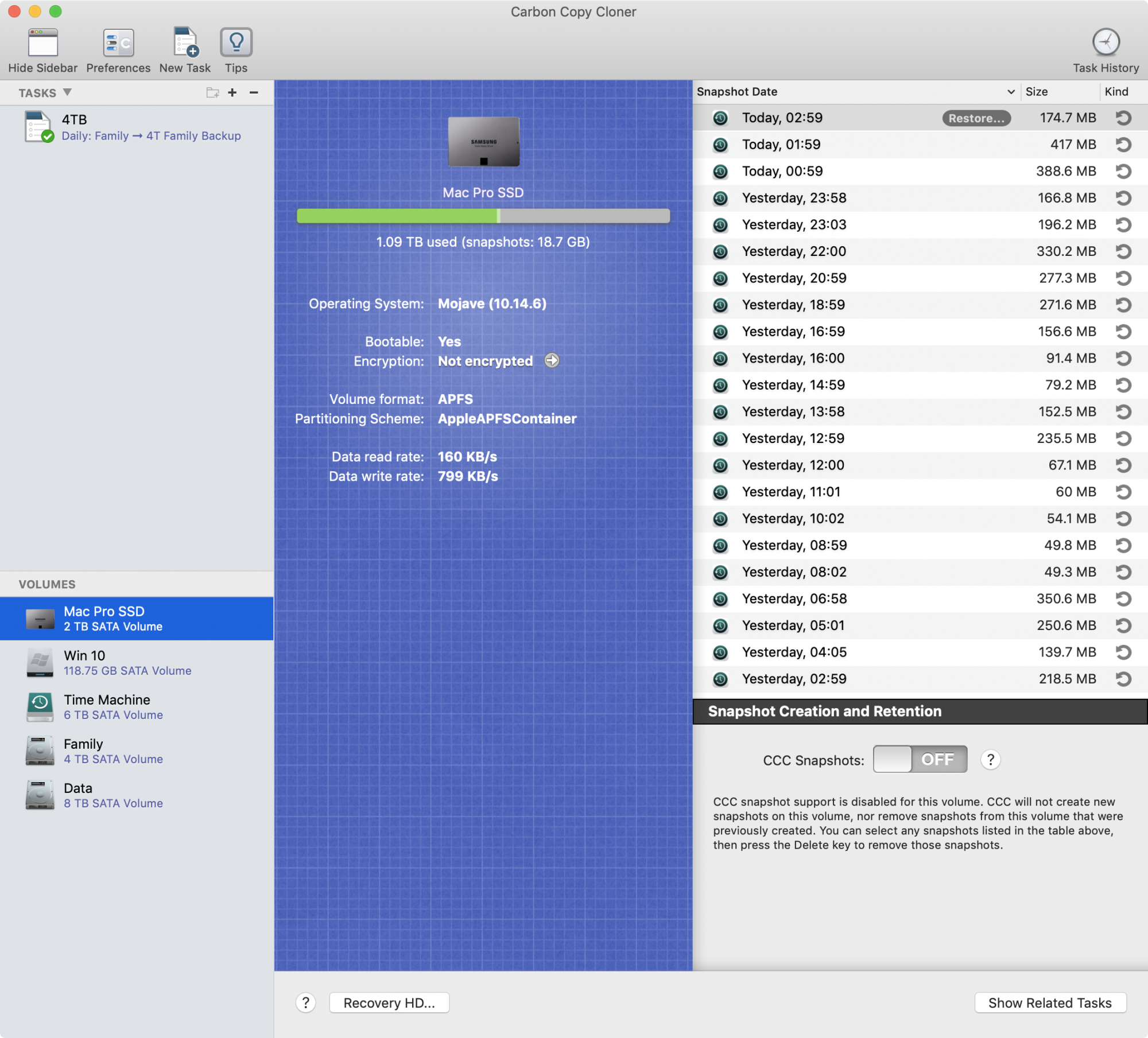Select the Yesterday, 12:59 snapshot row

pyautogui.click(x=920, y=438)
